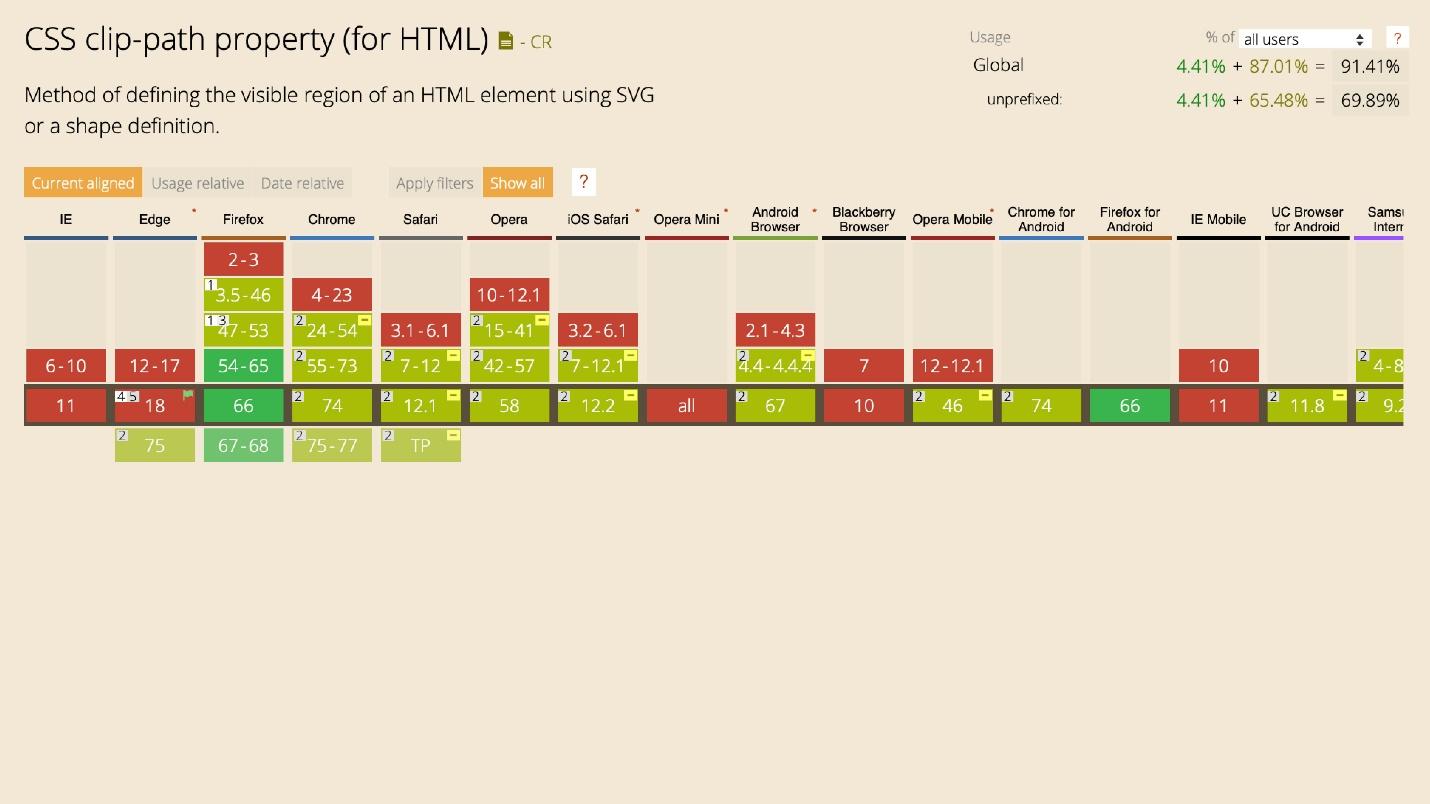The width and height of the screenshot is (1430, 804).
Task: Select the Chrome 4-23 version cell
Action: [332, 295]
